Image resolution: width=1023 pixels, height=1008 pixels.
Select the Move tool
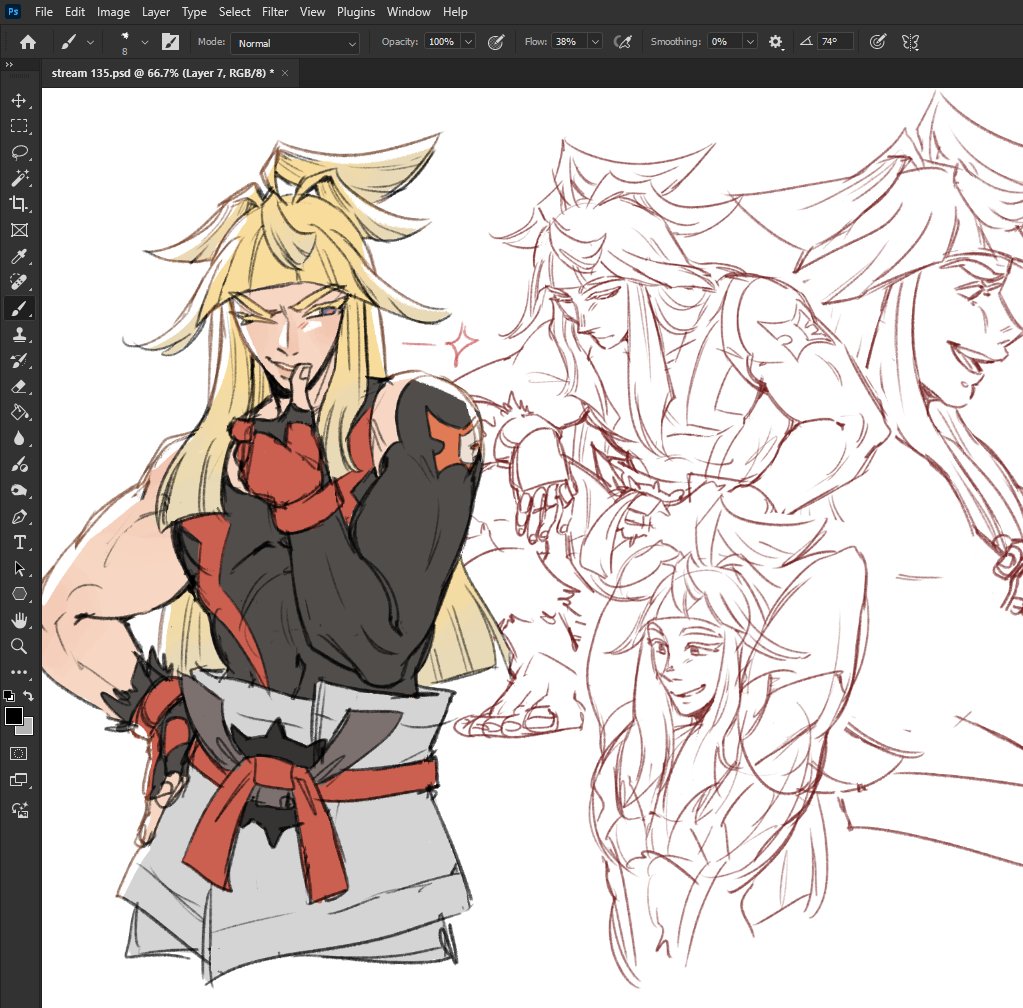pos(19,100)
